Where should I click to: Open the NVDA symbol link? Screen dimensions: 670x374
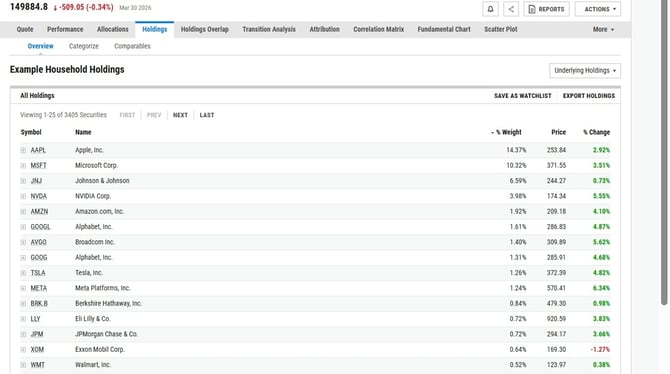[x=38, y=196]
